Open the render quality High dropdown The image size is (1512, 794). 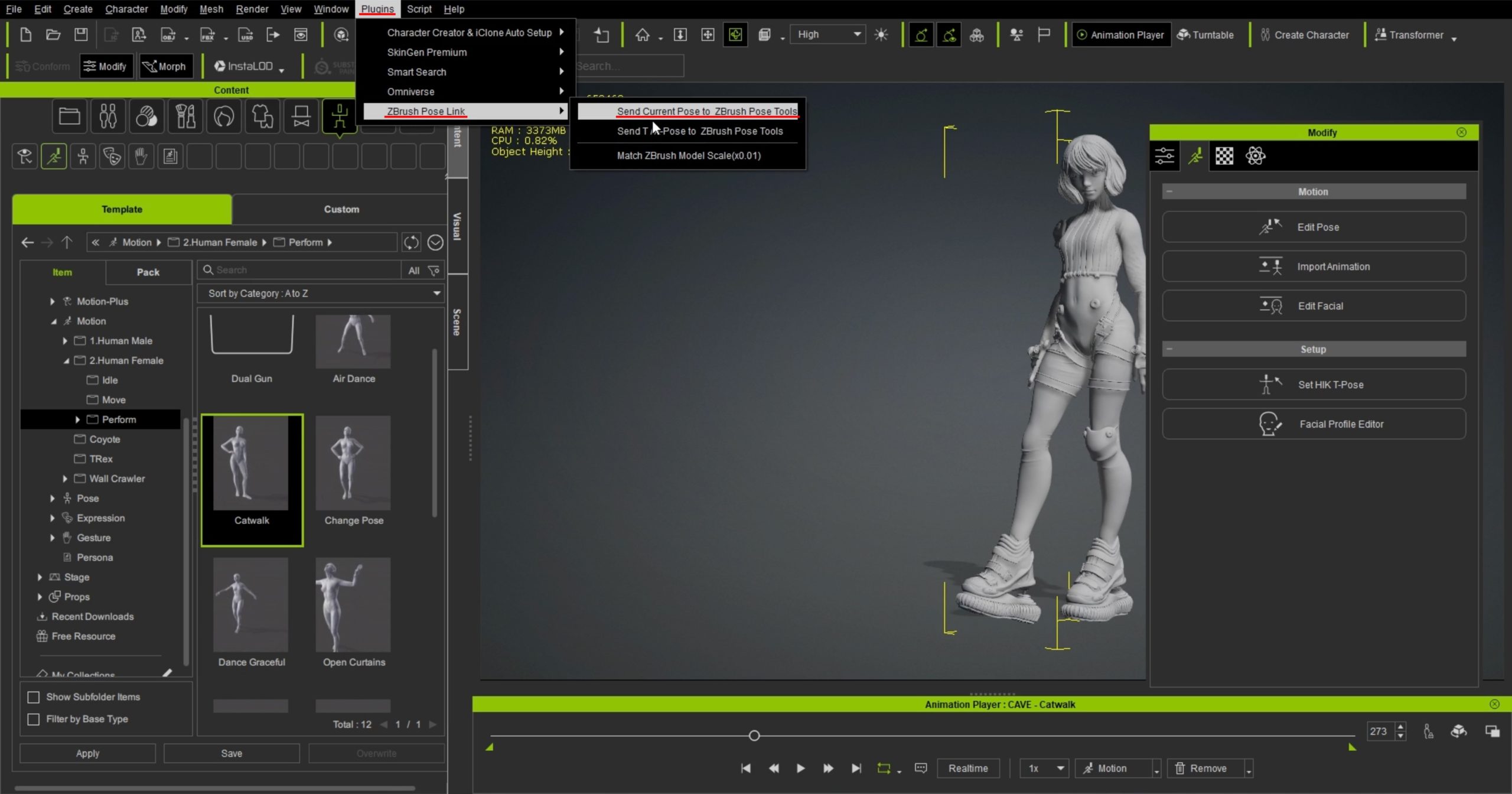click(828, 35)
